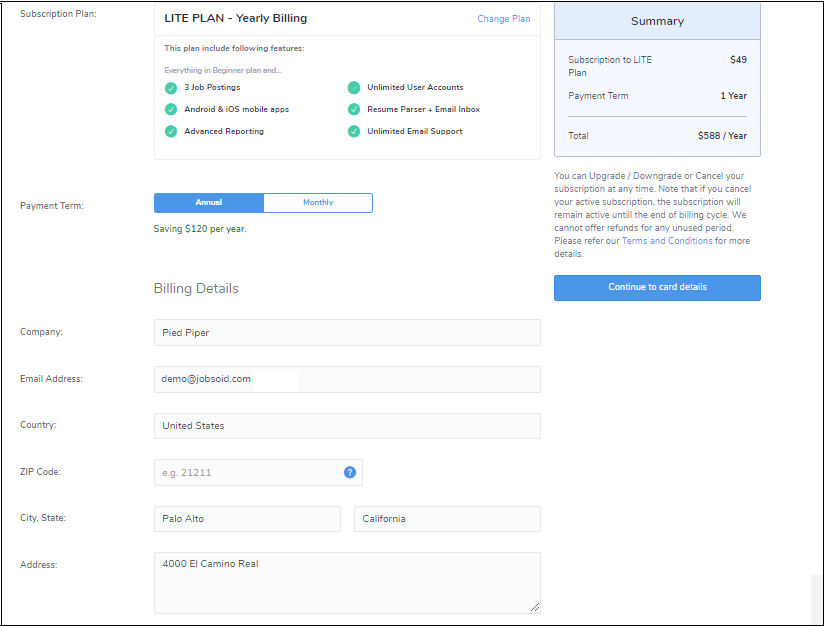Image resolution: width=824 pixels, height=626 pixels.
Task: Open the State field showing California
Action: pos(447,519)
